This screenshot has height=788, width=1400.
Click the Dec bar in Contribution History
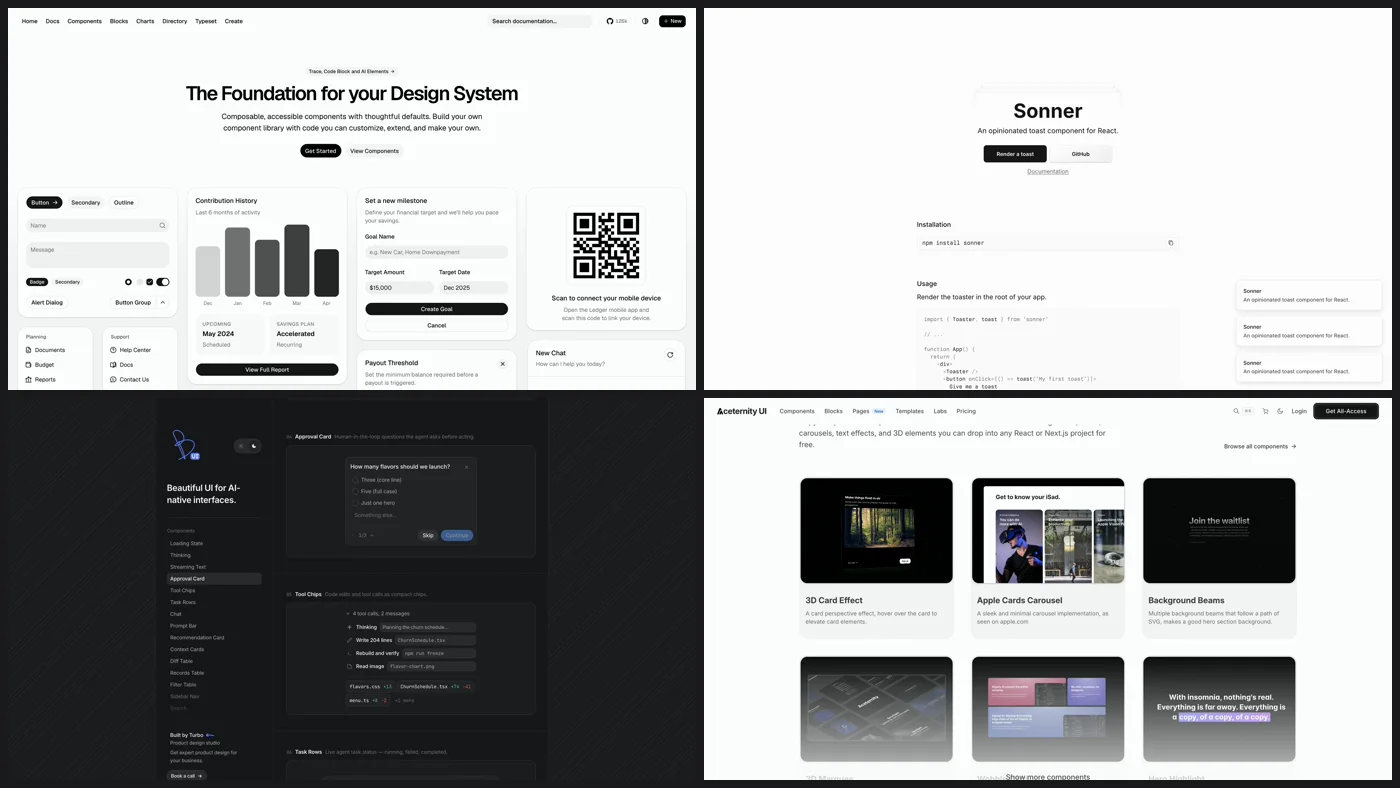point(208,271)
